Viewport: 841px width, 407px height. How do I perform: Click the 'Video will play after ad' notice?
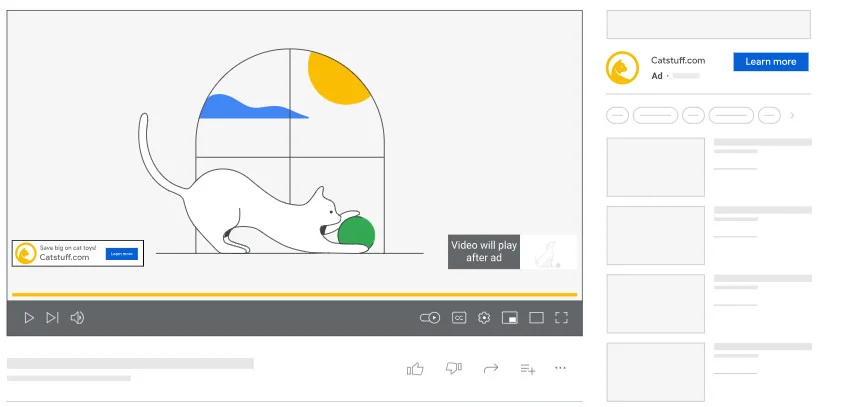484,251
